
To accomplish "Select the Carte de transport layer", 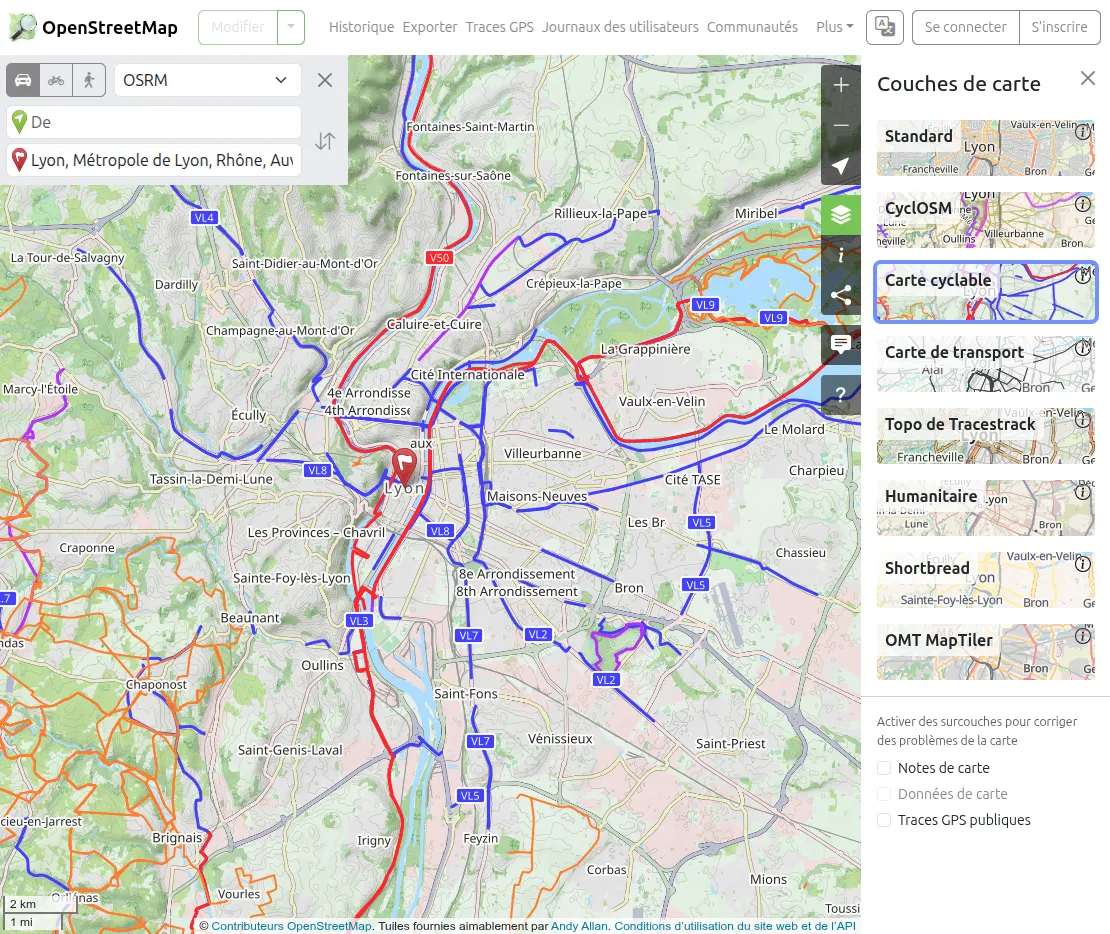I will click(x=985, y=364).
